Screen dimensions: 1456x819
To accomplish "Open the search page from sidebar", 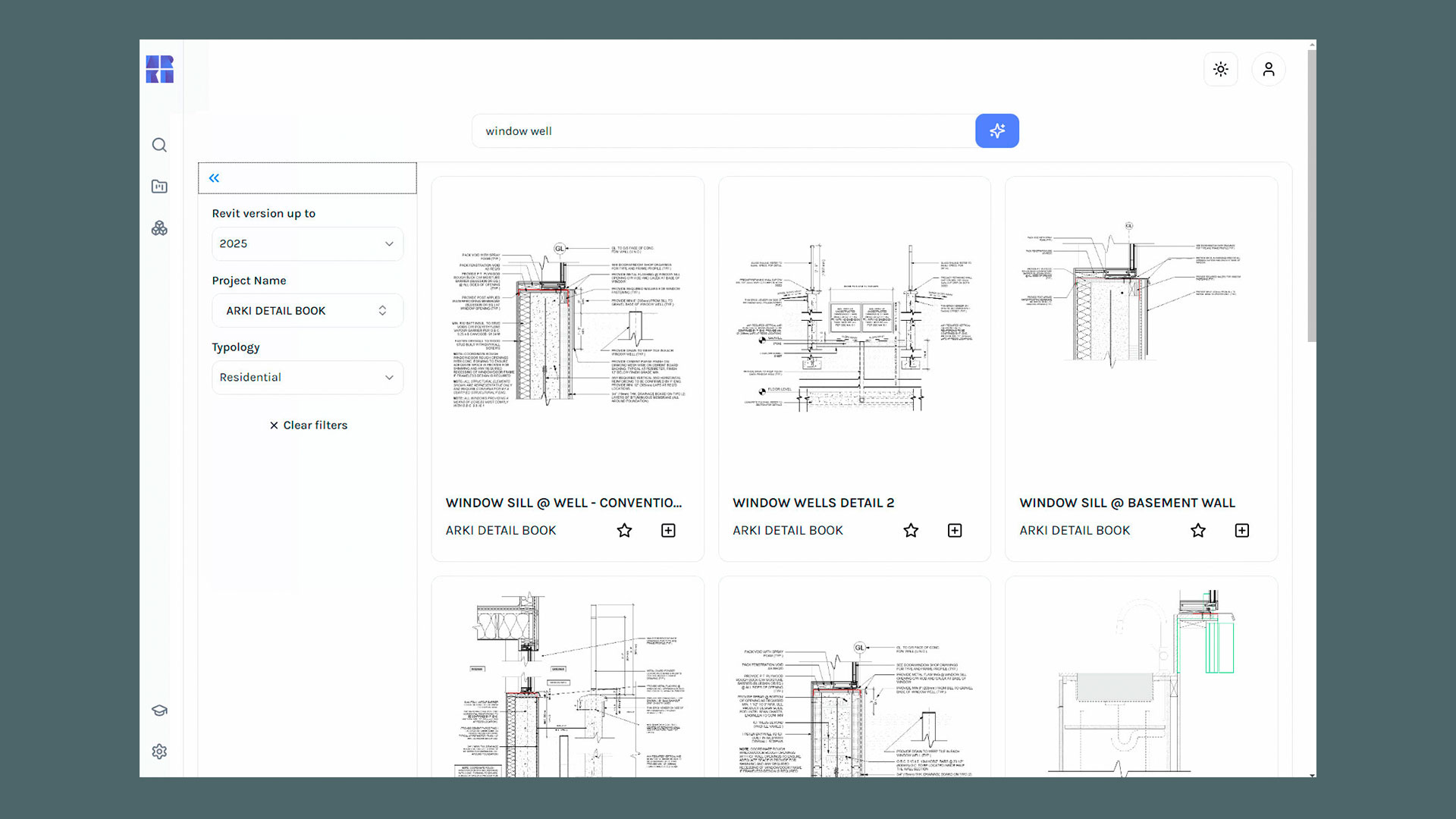I will click(x=159, y=145).
